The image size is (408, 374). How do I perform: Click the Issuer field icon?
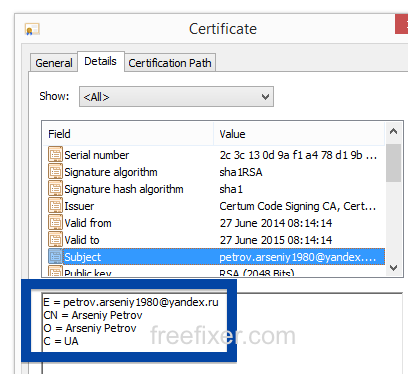tap(55, 206)
